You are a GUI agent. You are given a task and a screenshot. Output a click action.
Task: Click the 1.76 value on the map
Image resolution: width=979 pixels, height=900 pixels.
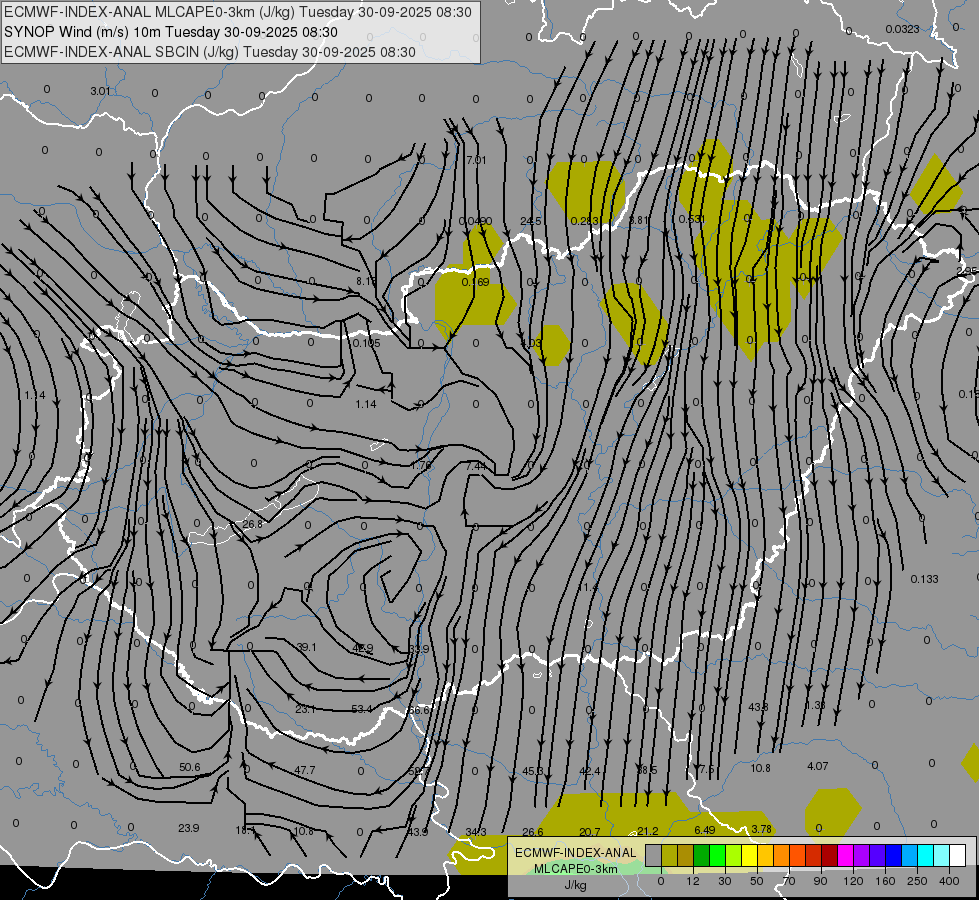point(421,465)
